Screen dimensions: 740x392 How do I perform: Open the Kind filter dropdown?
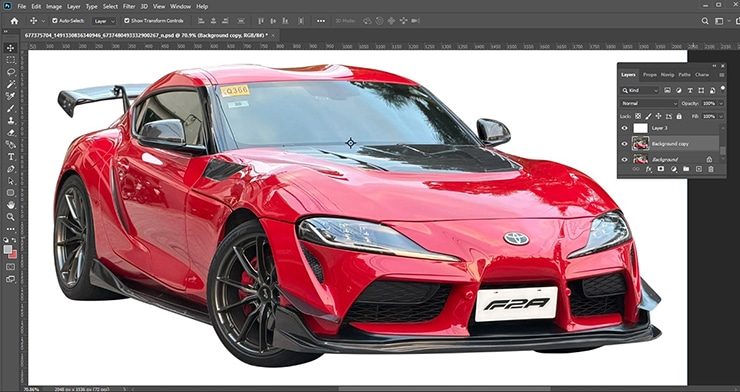pos(640,90)
